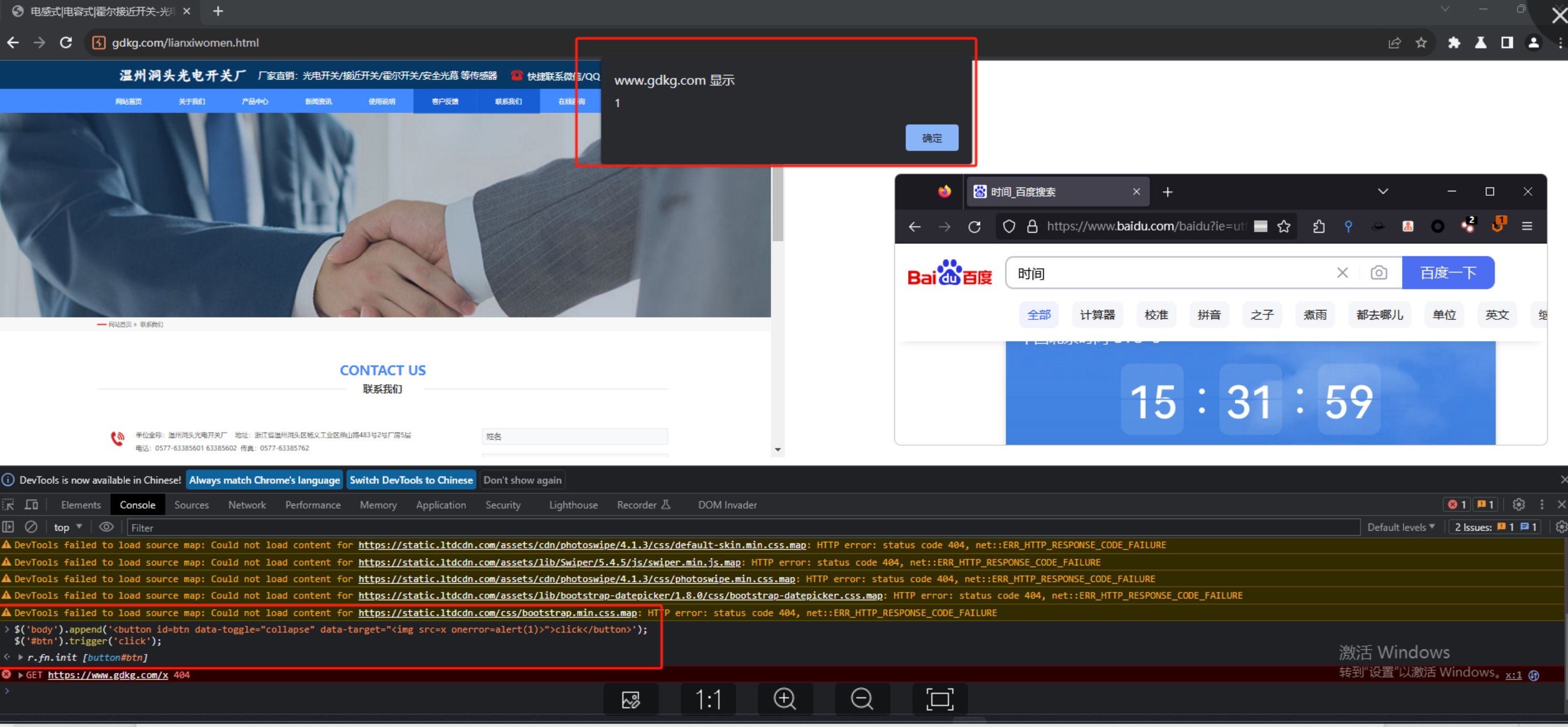Viewport: 1568px width, 727px height.
Task: Clear the Baidu search box
Action: 1342,272
